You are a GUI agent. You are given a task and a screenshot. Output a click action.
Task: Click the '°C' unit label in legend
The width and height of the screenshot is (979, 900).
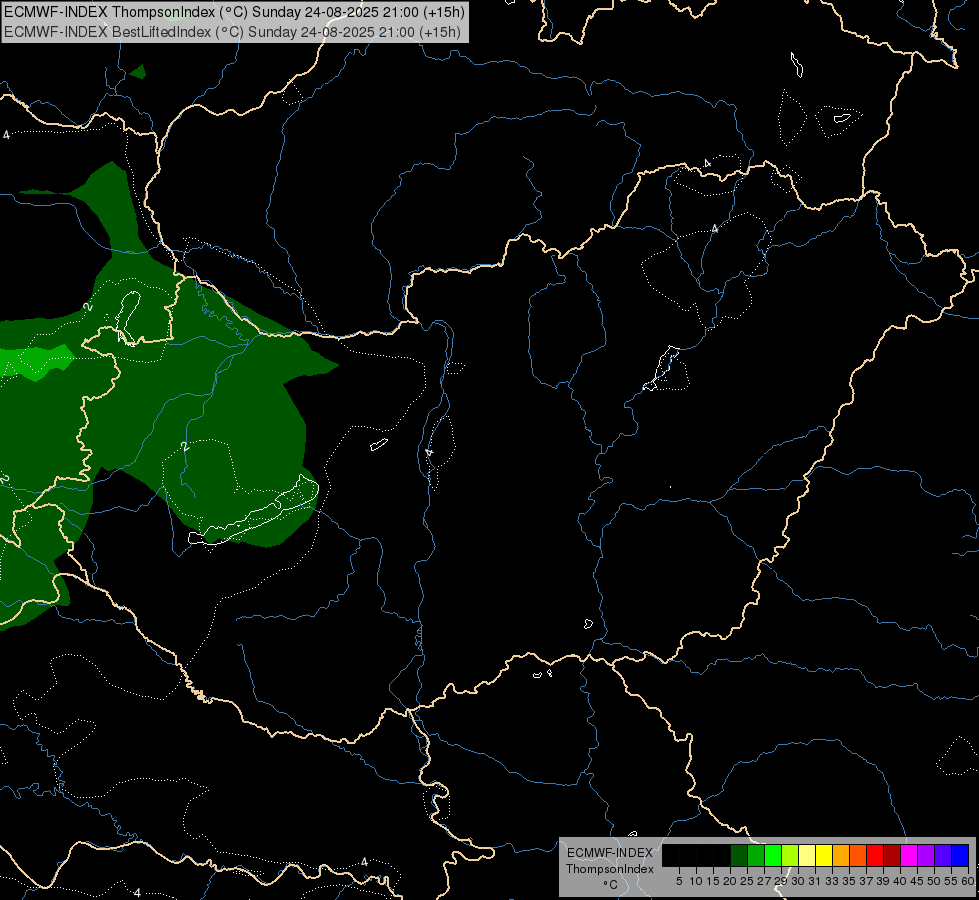coord(611,884)
